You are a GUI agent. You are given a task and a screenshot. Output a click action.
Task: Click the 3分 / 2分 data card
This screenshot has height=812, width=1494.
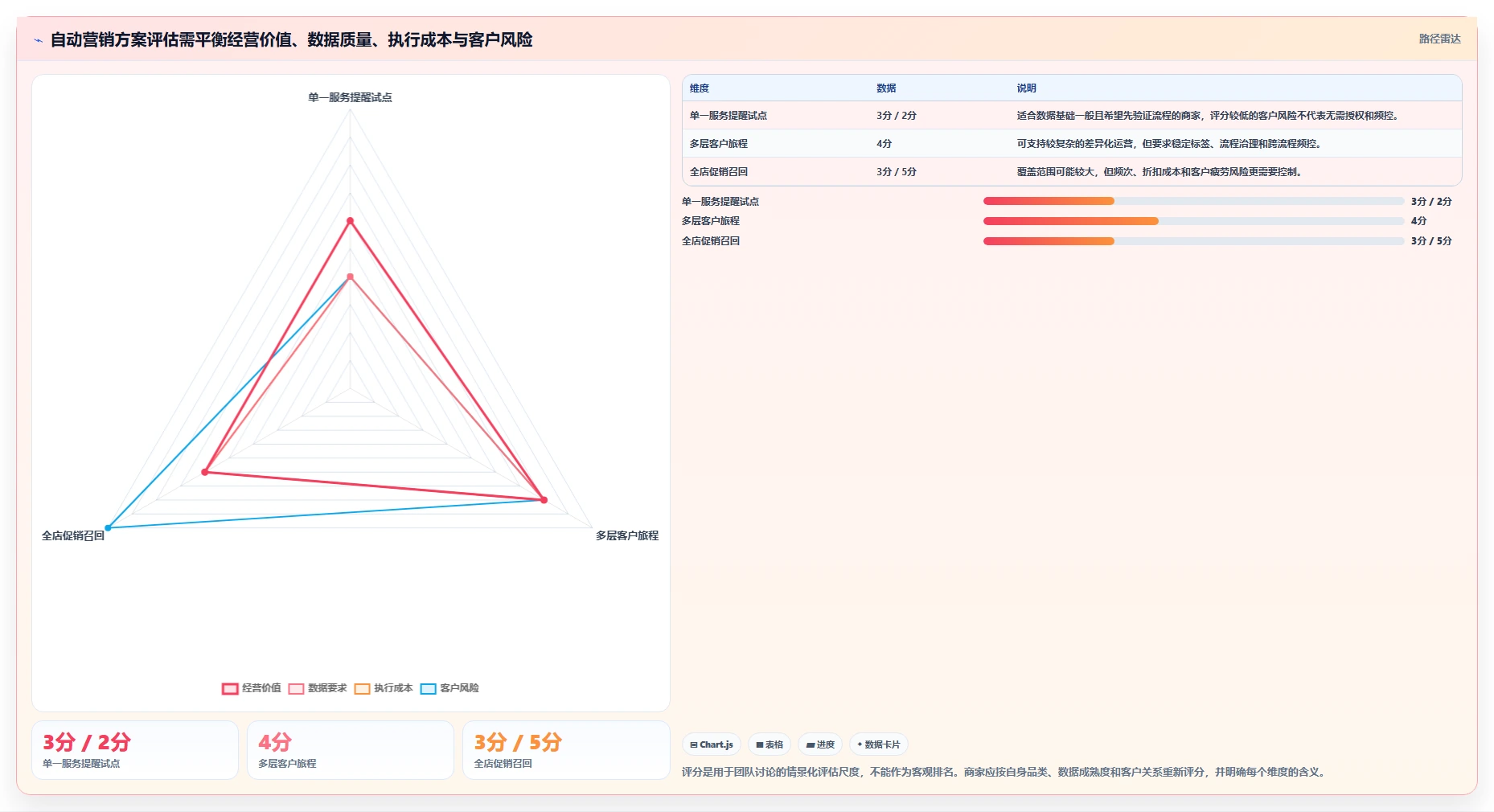pos(135,750)
